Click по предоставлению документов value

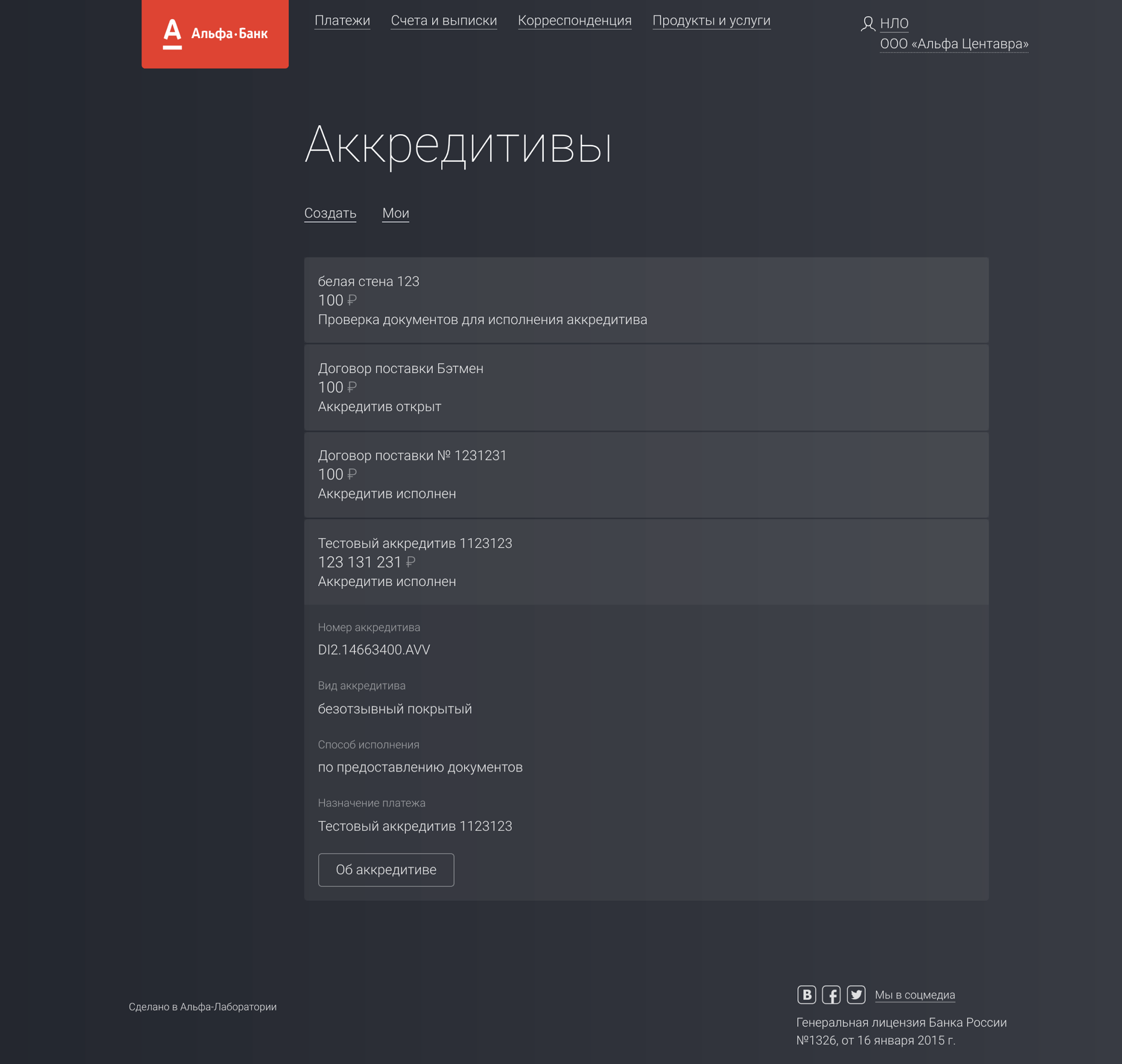pos(420,767)
